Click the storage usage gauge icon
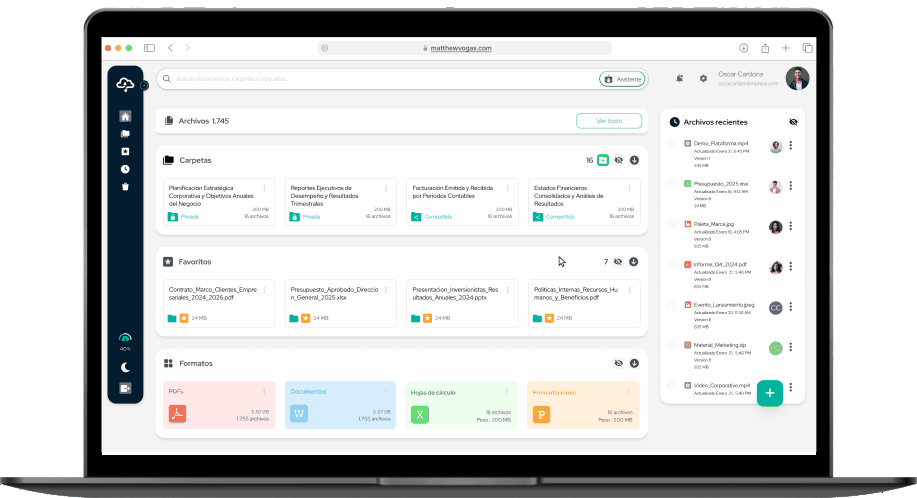The height and width of the screenshot is (498, 917). coord(125,338)
